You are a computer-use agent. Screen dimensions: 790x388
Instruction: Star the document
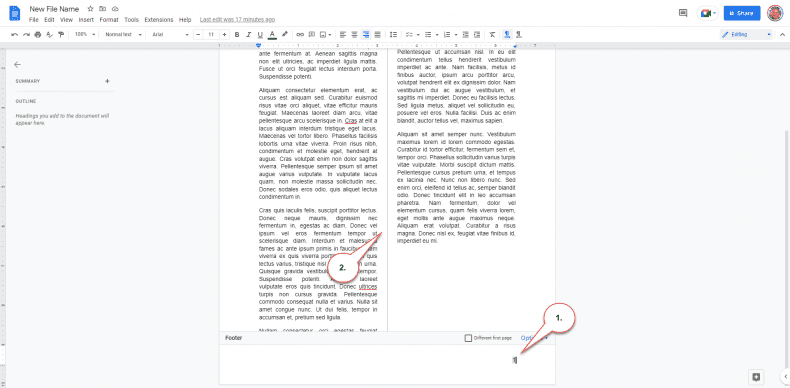pyautogui.click(x=90, y=9)
